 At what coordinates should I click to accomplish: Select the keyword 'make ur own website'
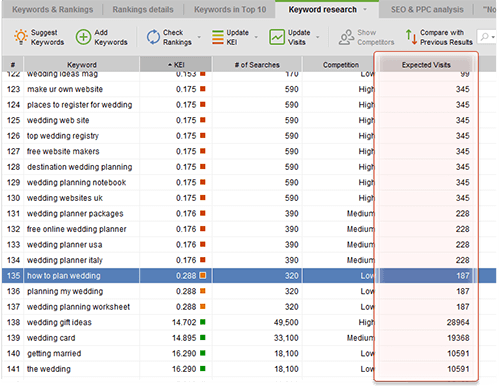click(65, 89)
